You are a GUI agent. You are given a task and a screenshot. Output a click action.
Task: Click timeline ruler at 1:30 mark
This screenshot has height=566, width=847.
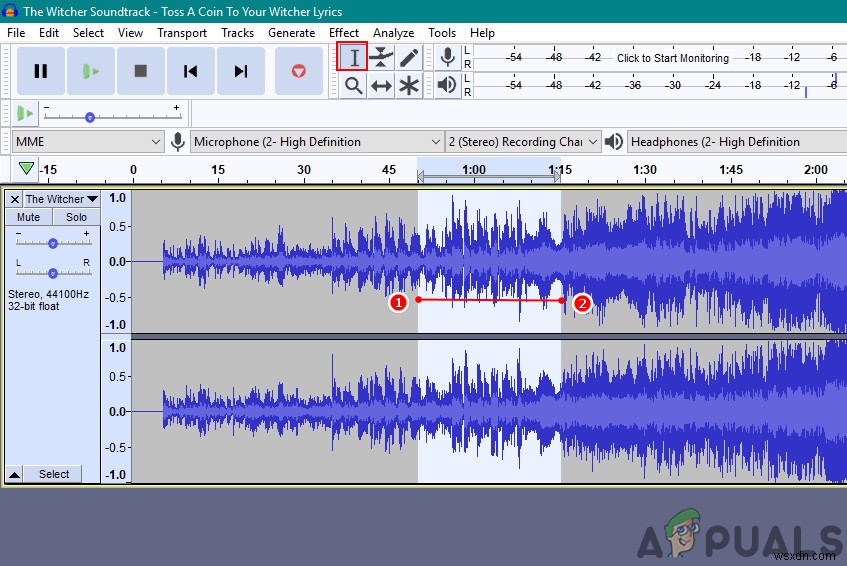[x=645, y=170]
